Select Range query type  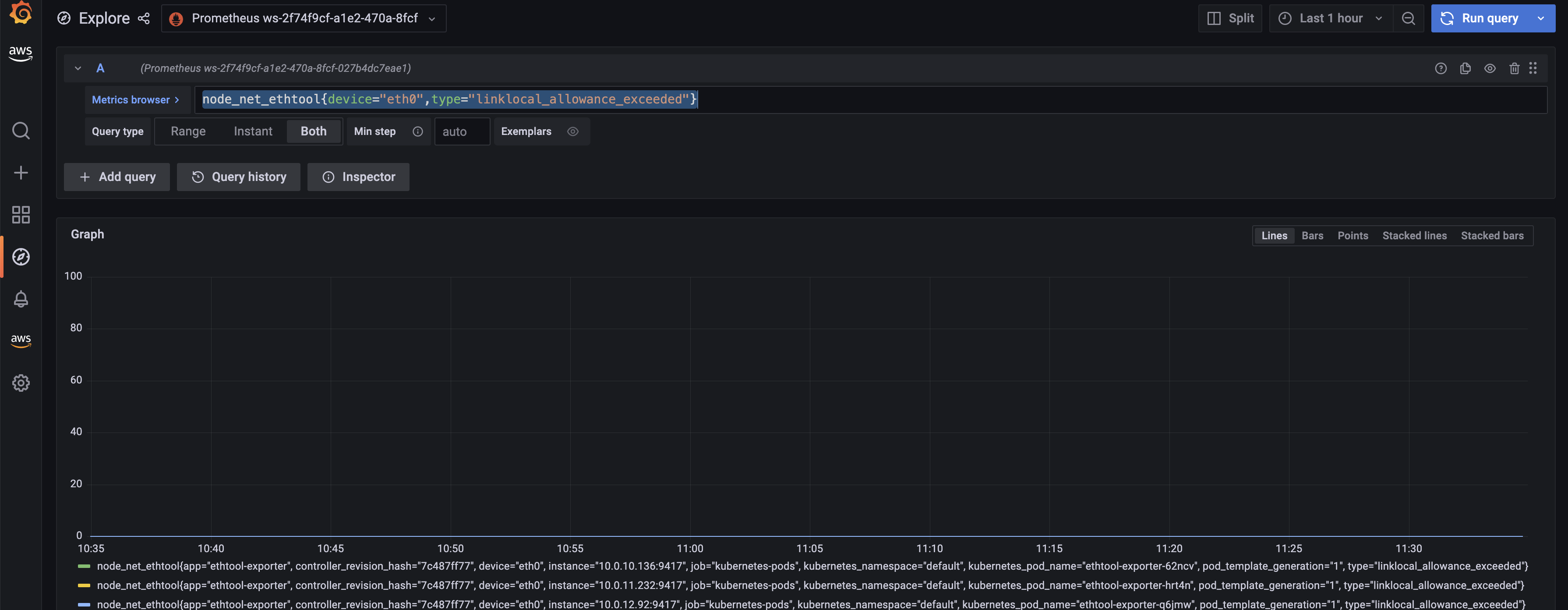tap(188, 131)
